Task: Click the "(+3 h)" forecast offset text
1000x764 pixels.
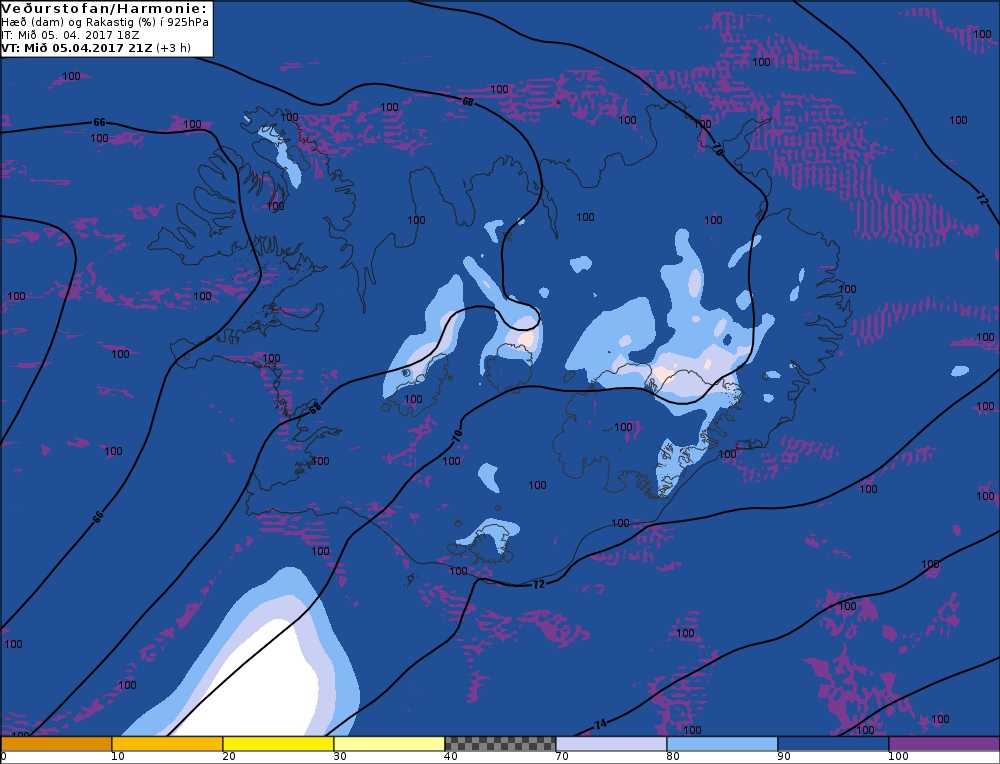Action: pos(173,48)
